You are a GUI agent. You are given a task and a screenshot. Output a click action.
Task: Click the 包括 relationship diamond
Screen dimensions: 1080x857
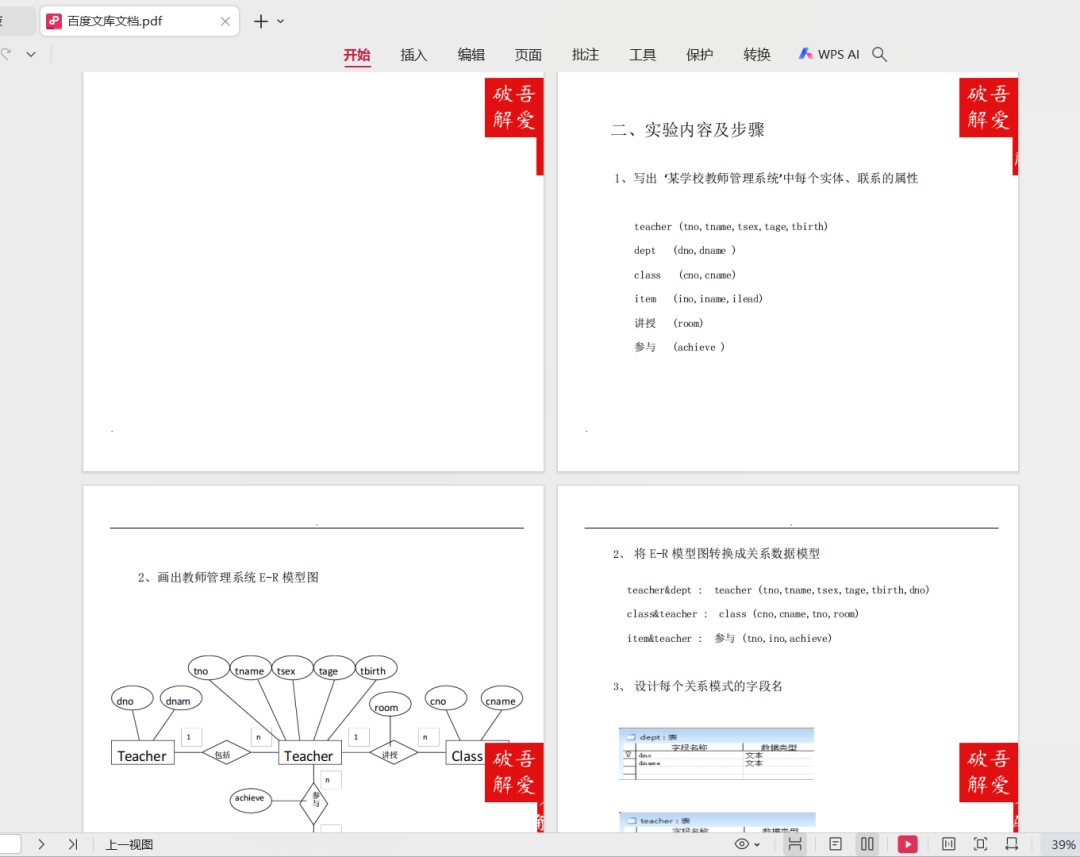click(226, 753)
